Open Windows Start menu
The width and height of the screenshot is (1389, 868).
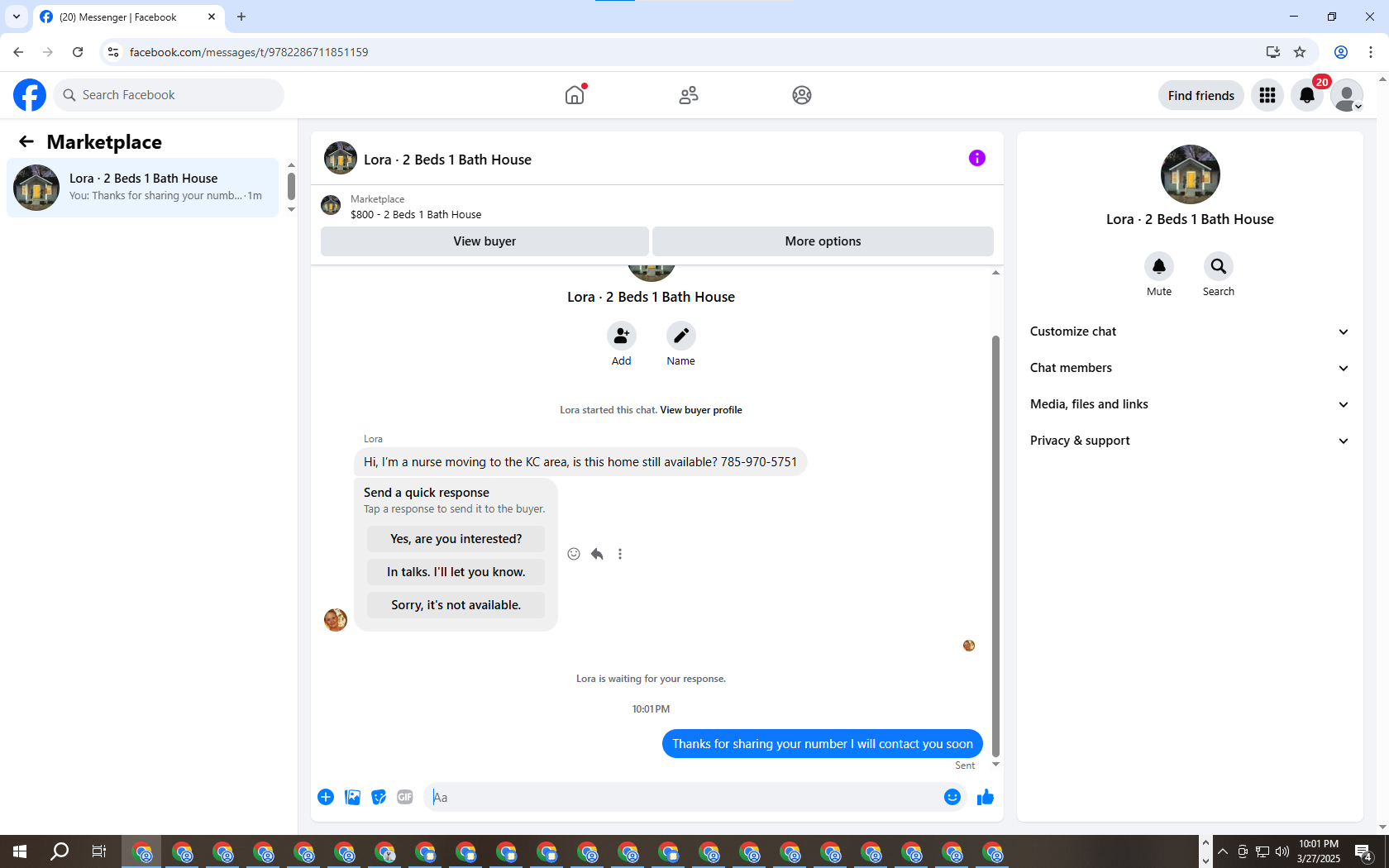[x=20, y=851]
